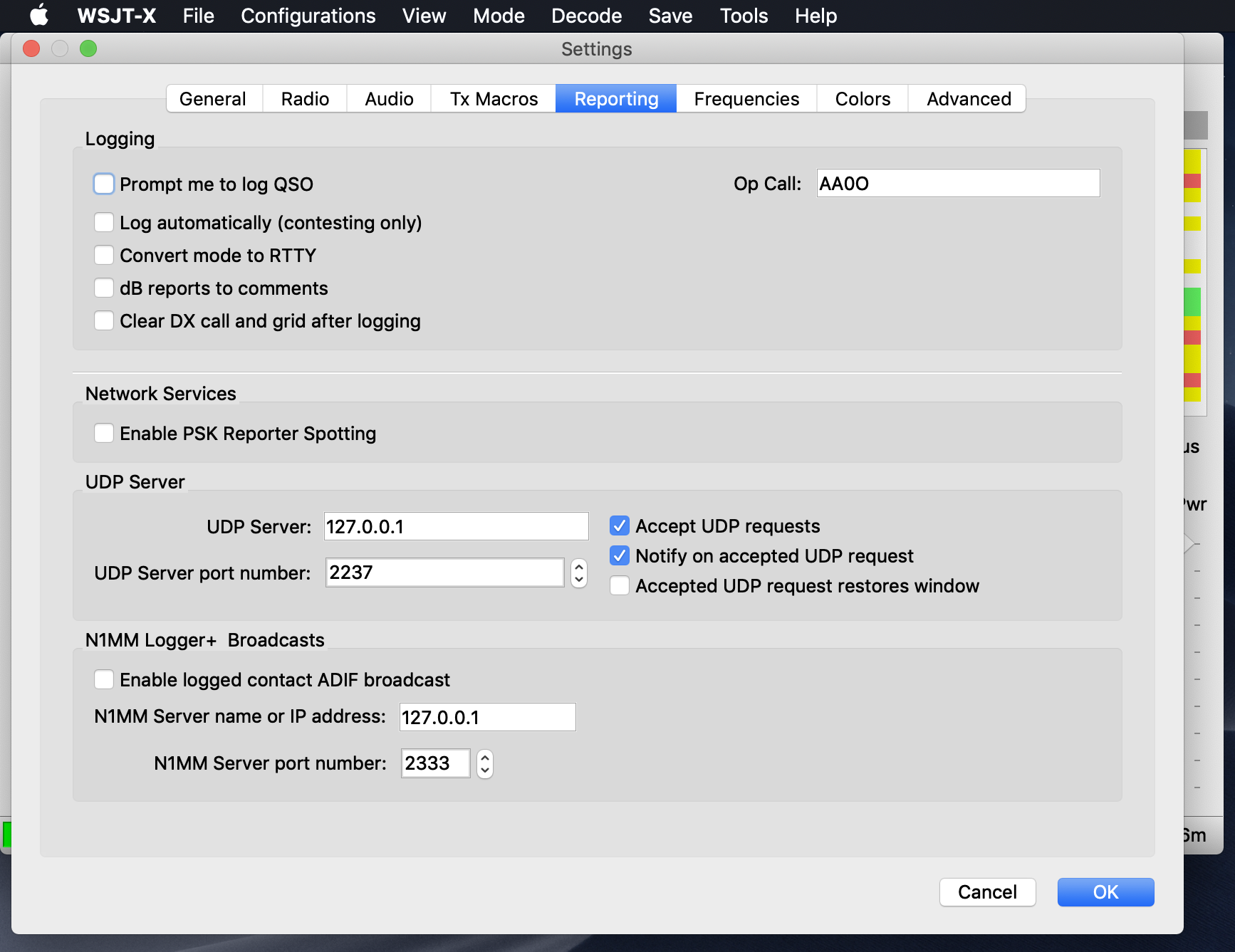Enable Clear DX call and grid after logging
The image size is (1235, 952).
[104, 321]
